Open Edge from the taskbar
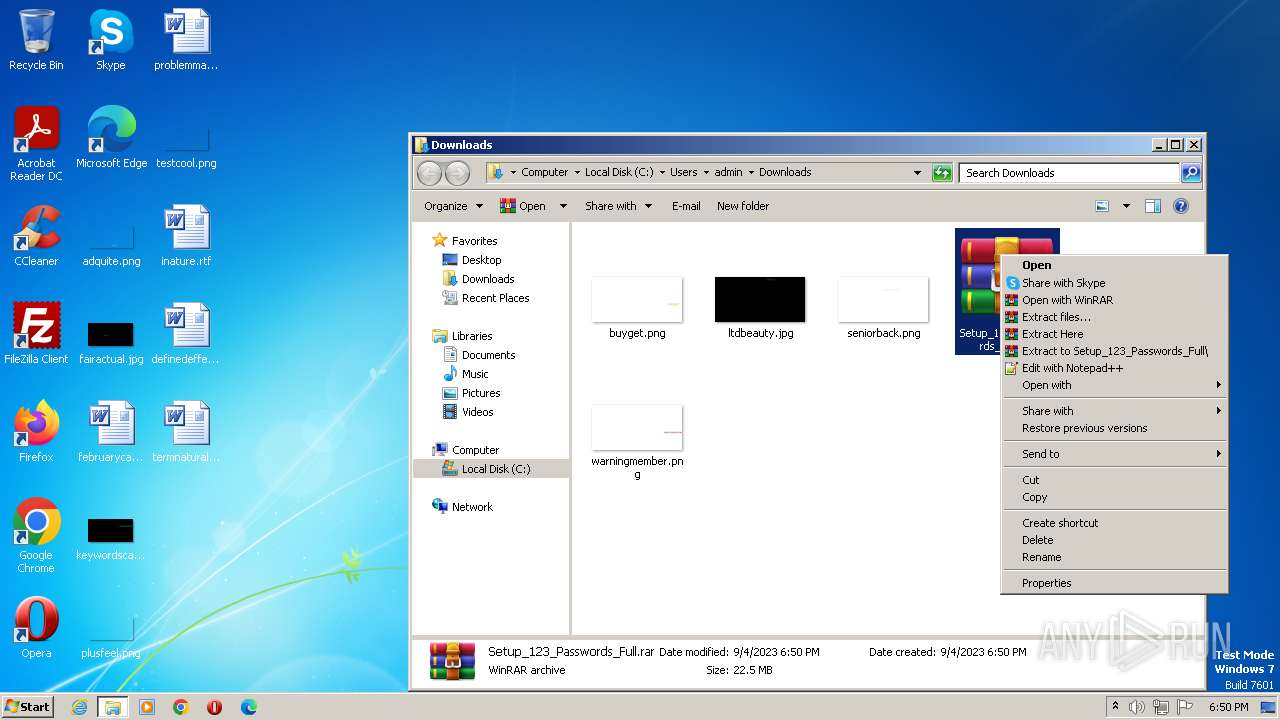The image size is (1280, 720). coord(248,707)
